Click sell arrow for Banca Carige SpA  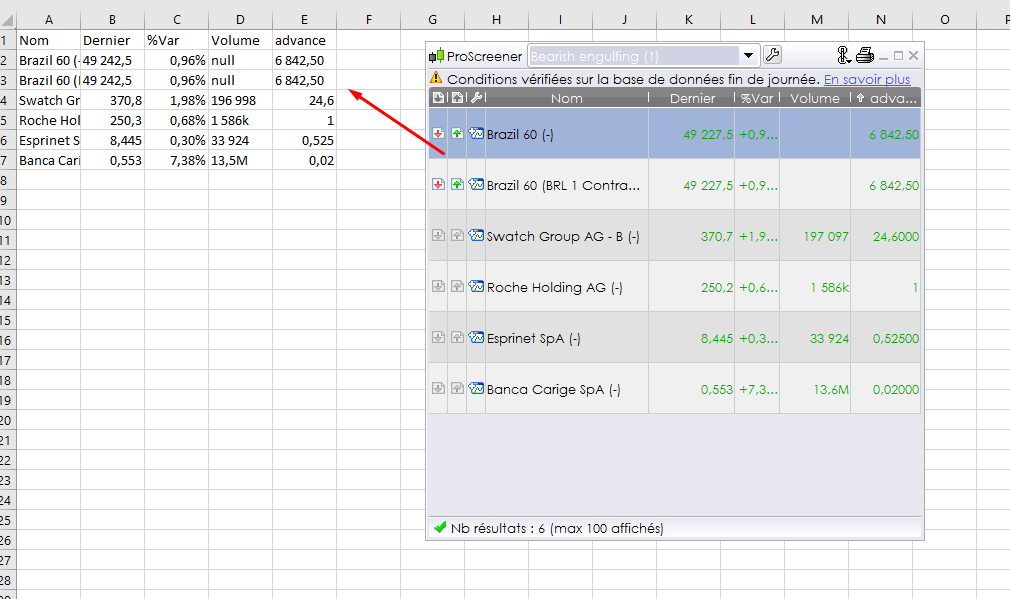click(x=438, y=388)
